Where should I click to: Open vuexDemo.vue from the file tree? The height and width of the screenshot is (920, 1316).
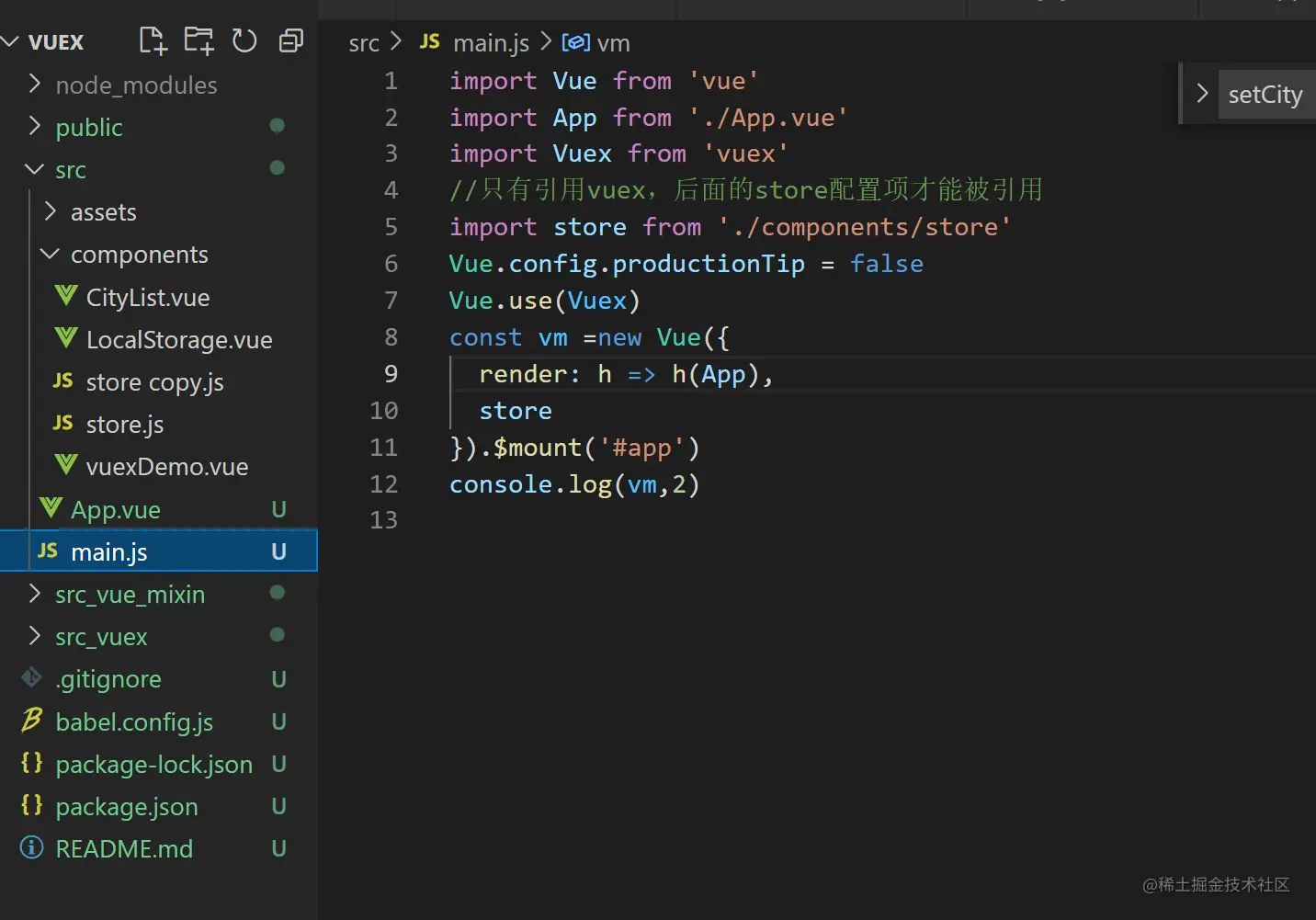[166, 467]
